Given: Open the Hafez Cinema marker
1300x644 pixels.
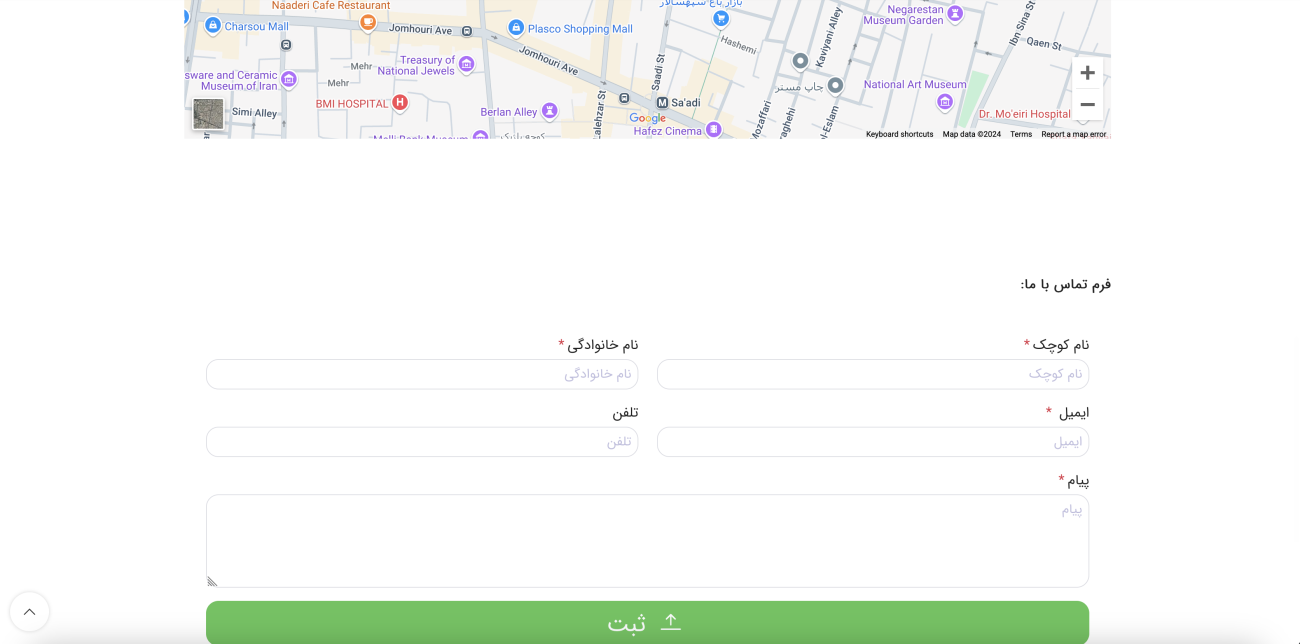Looking at the screenshot, I should click(713, 129).
